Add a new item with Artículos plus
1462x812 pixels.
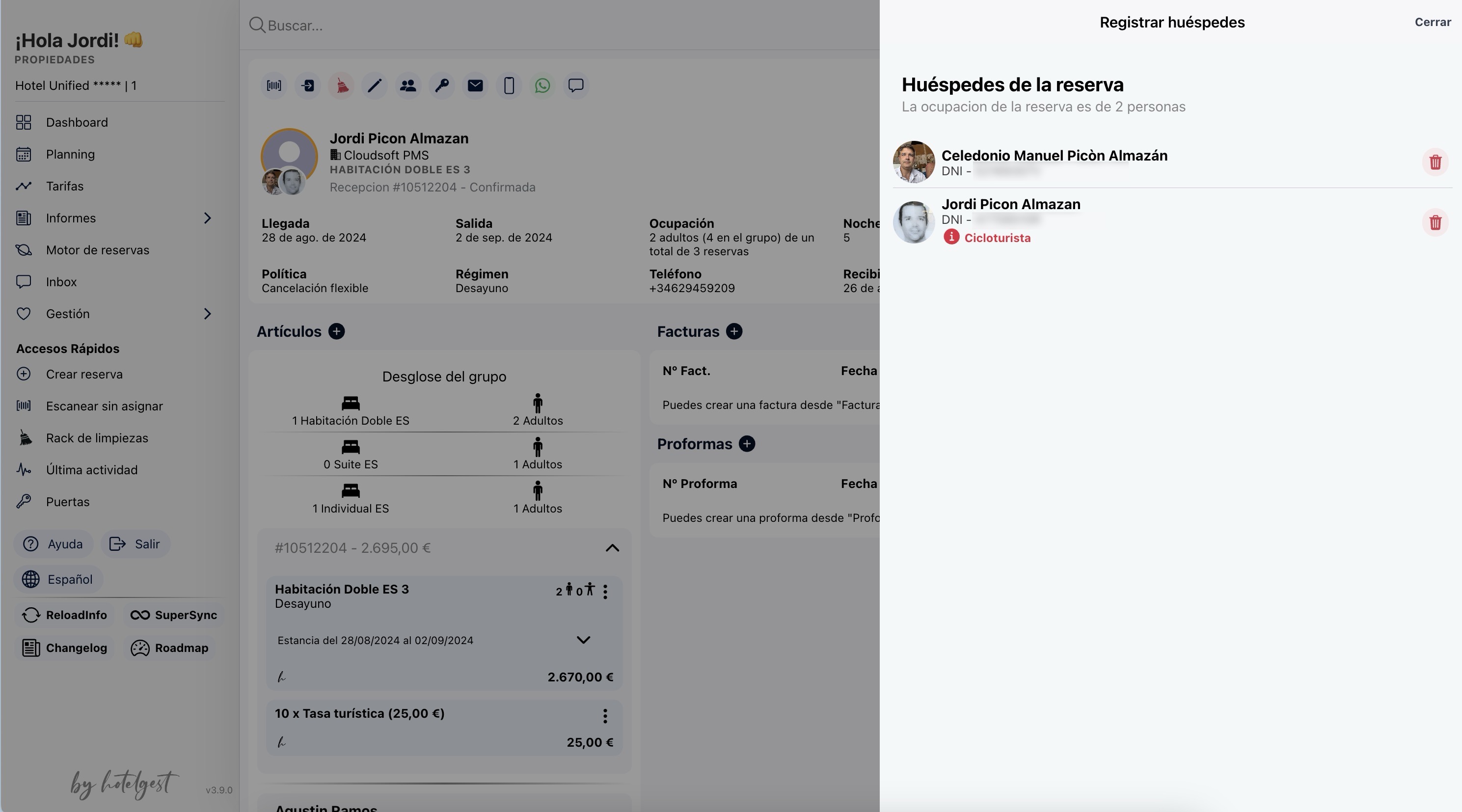337,331
